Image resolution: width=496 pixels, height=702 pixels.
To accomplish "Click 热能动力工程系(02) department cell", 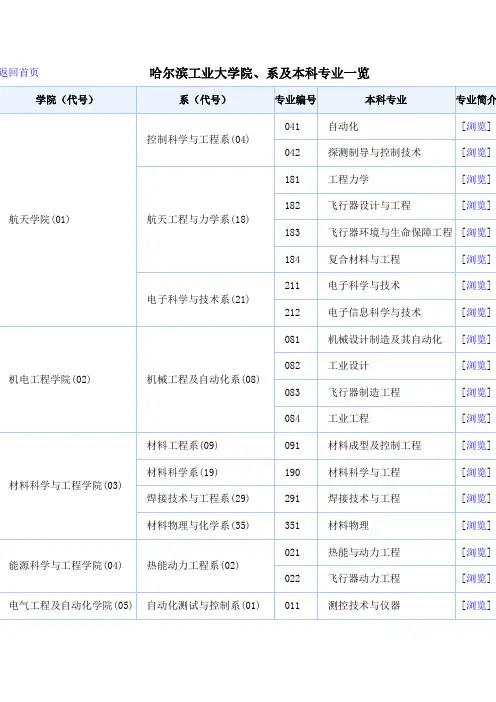I will (205, 566).
